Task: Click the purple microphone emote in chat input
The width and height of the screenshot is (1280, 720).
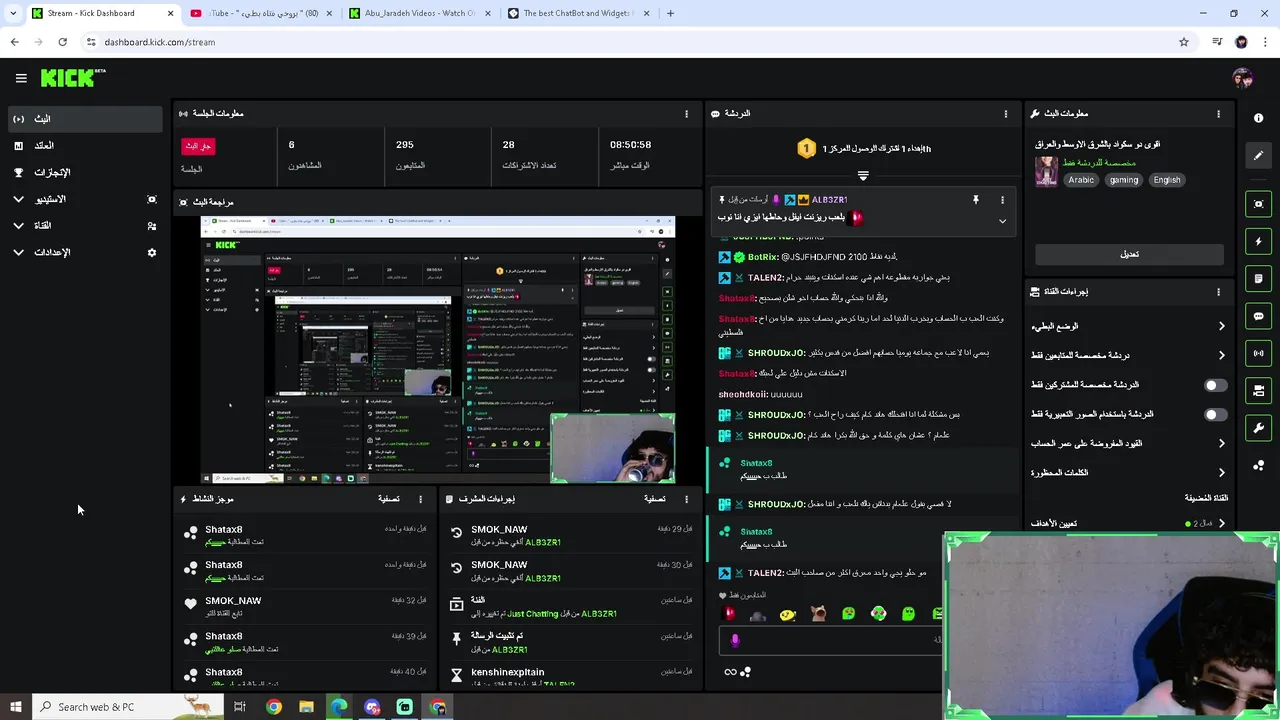Action: click(x=735, y=640)
